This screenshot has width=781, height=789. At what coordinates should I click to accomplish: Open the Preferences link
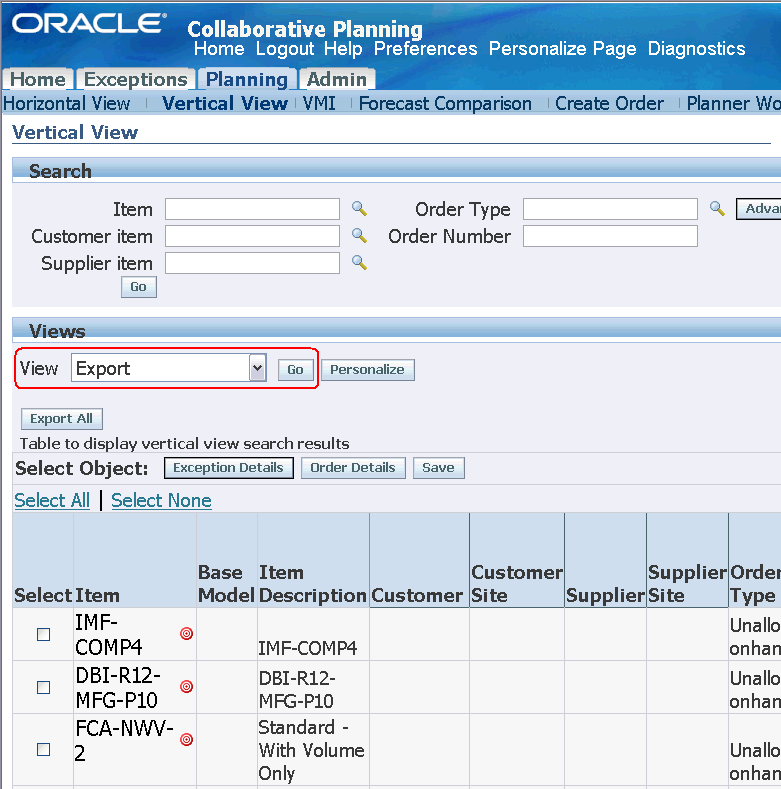425,49
